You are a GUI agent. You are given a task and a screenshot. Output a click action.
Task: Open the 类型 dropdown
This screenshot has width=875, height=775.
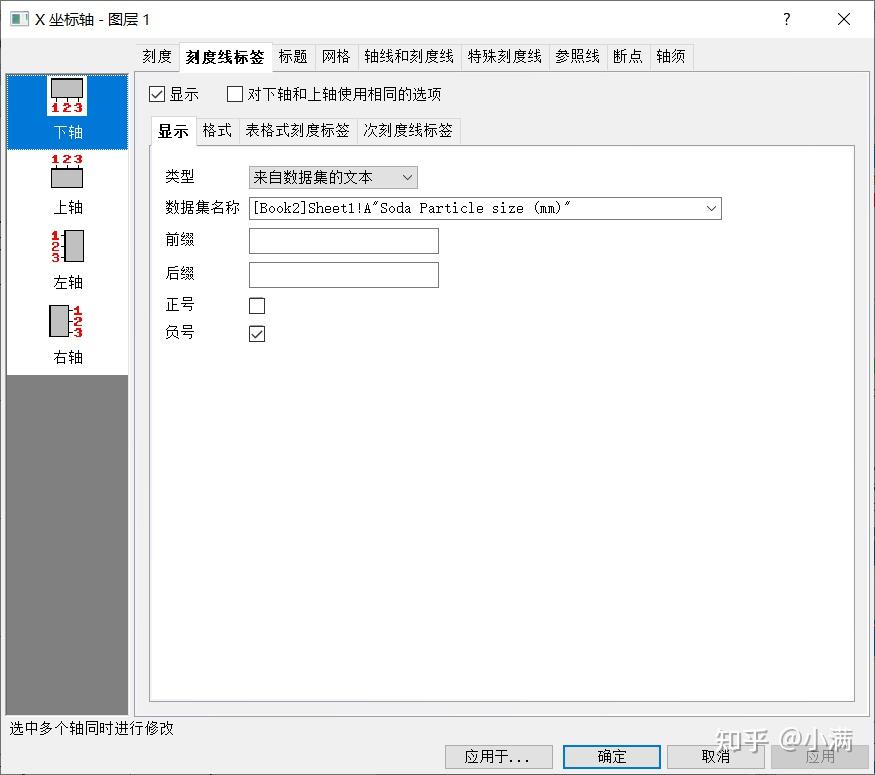pyautogui.click(x=333, y=177)
